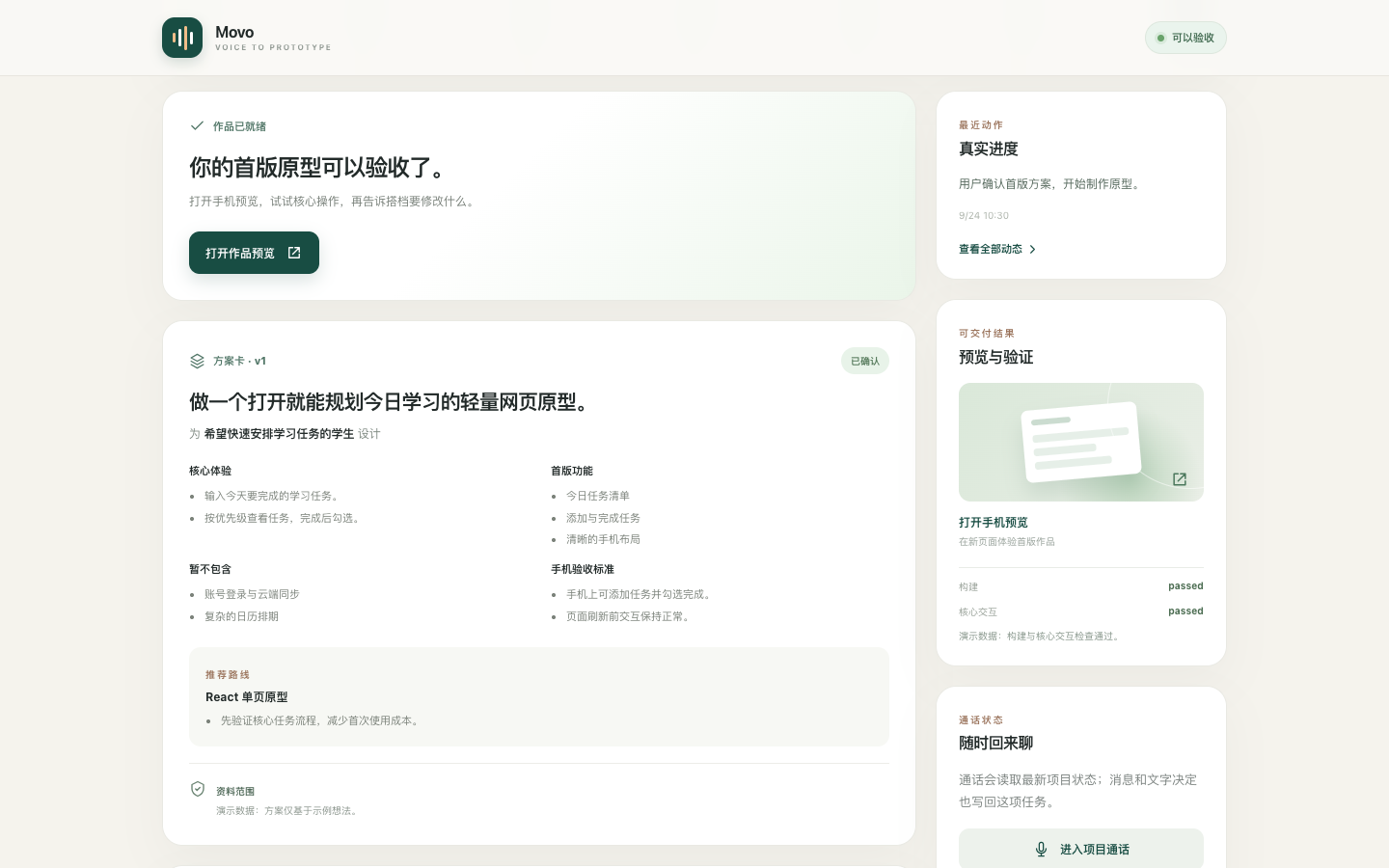
Task: Click the text 希望快速安排学习任务的学生
Action: 279,434
